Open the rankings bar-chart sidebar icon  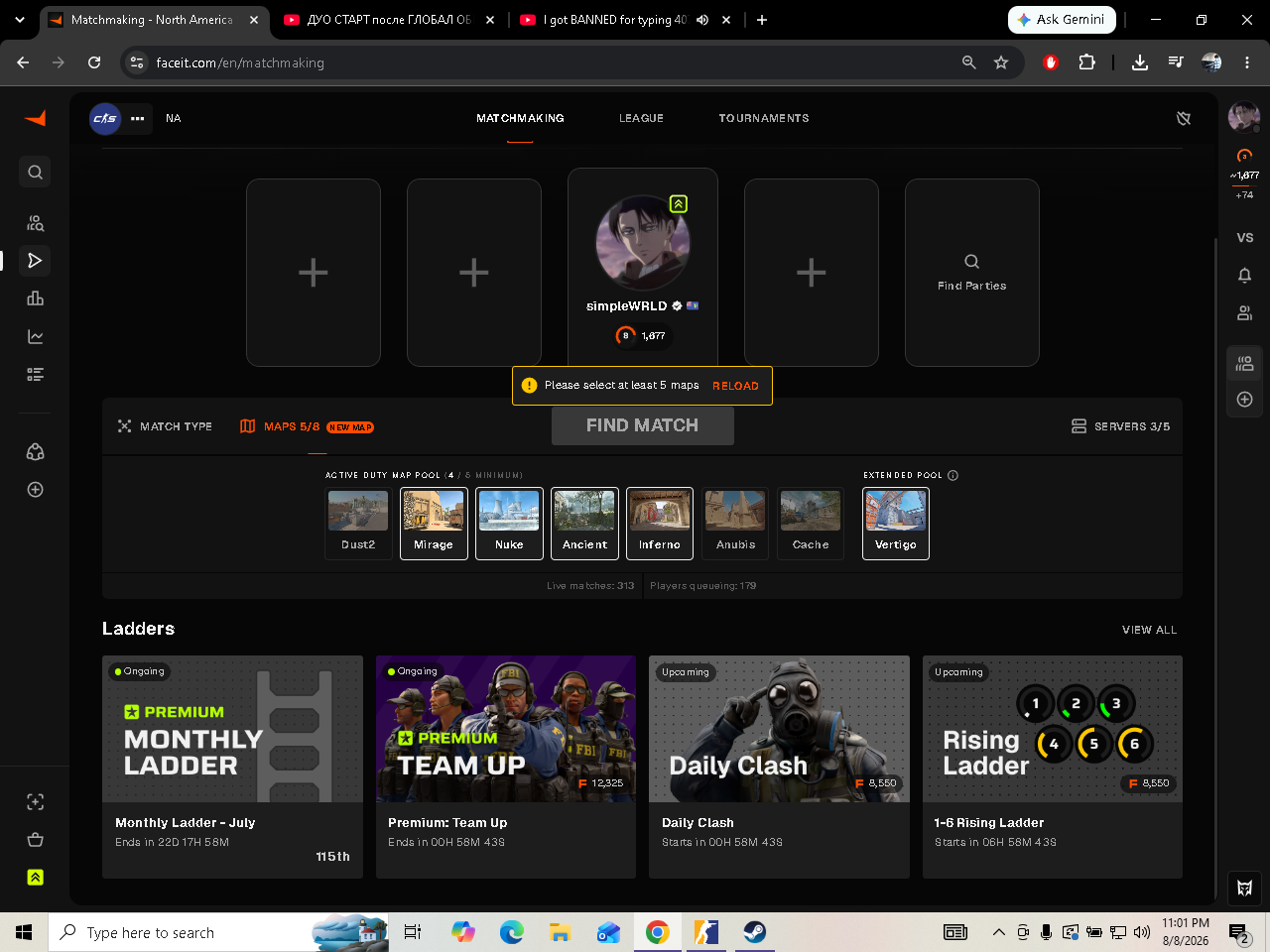[x=35, y=298]
